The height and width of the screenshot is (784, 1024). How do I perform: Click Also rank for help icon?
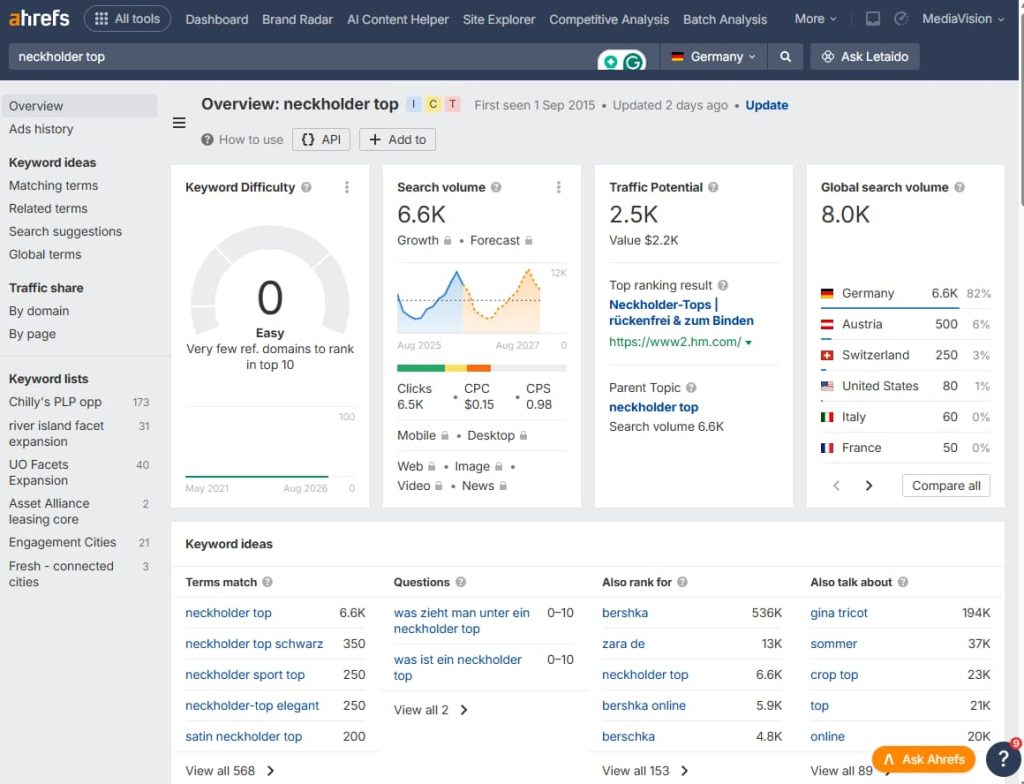(x=682, y=582)
